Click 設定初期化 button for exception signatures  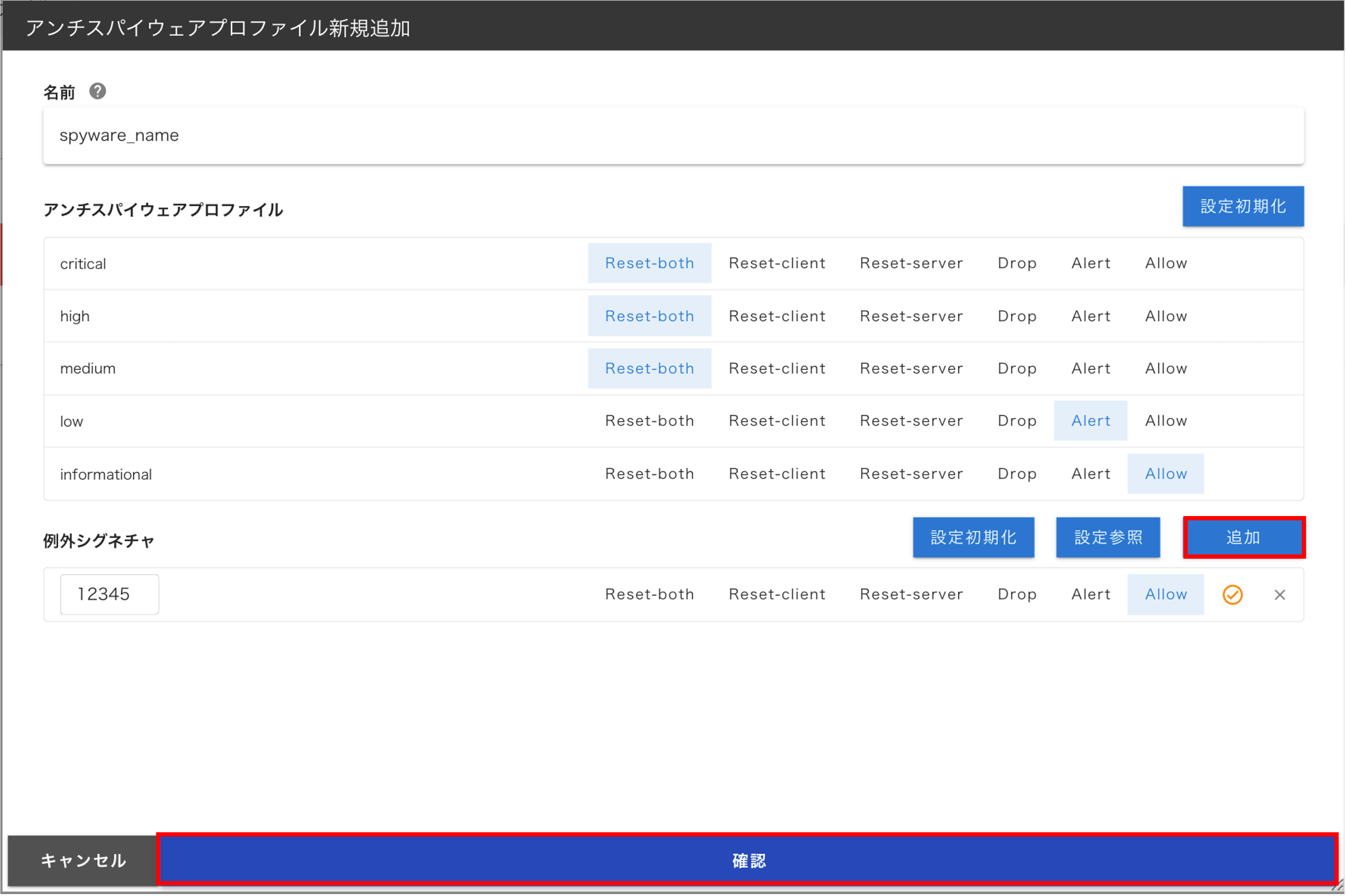(x=973, y=537)
